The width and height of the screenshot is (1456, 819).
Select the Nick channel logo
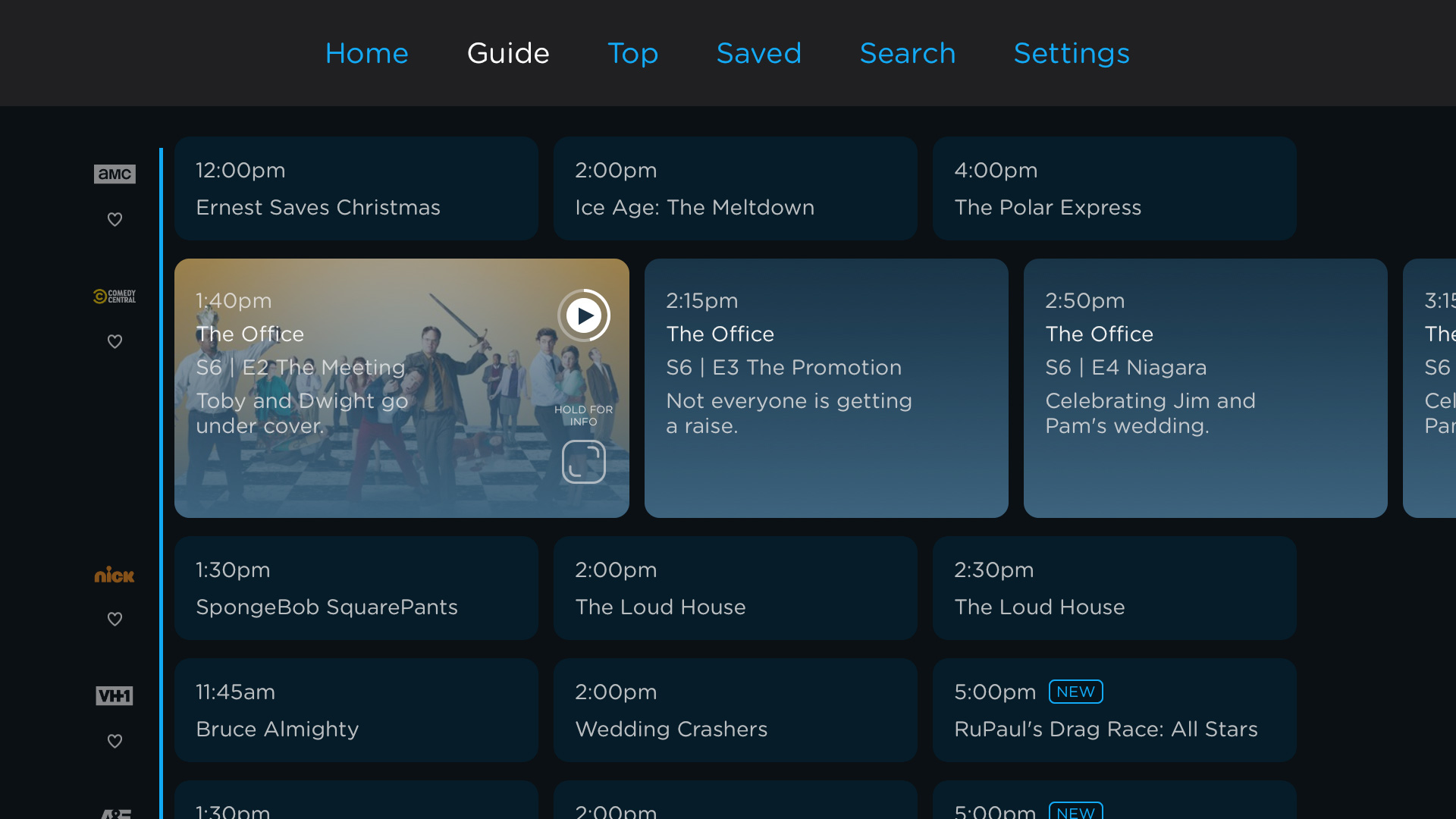115,575
